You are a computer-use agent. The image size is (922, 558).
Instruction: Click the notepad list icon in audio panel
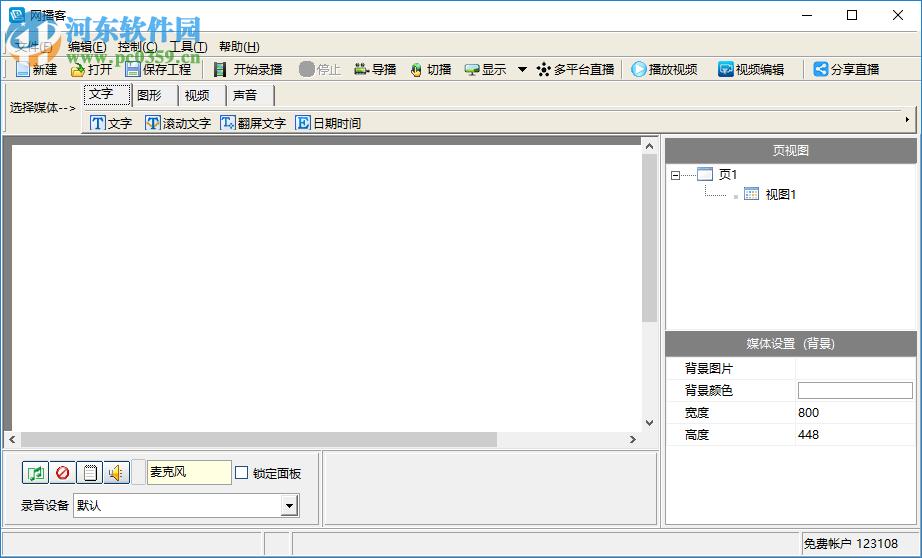[x=89, y=473]
